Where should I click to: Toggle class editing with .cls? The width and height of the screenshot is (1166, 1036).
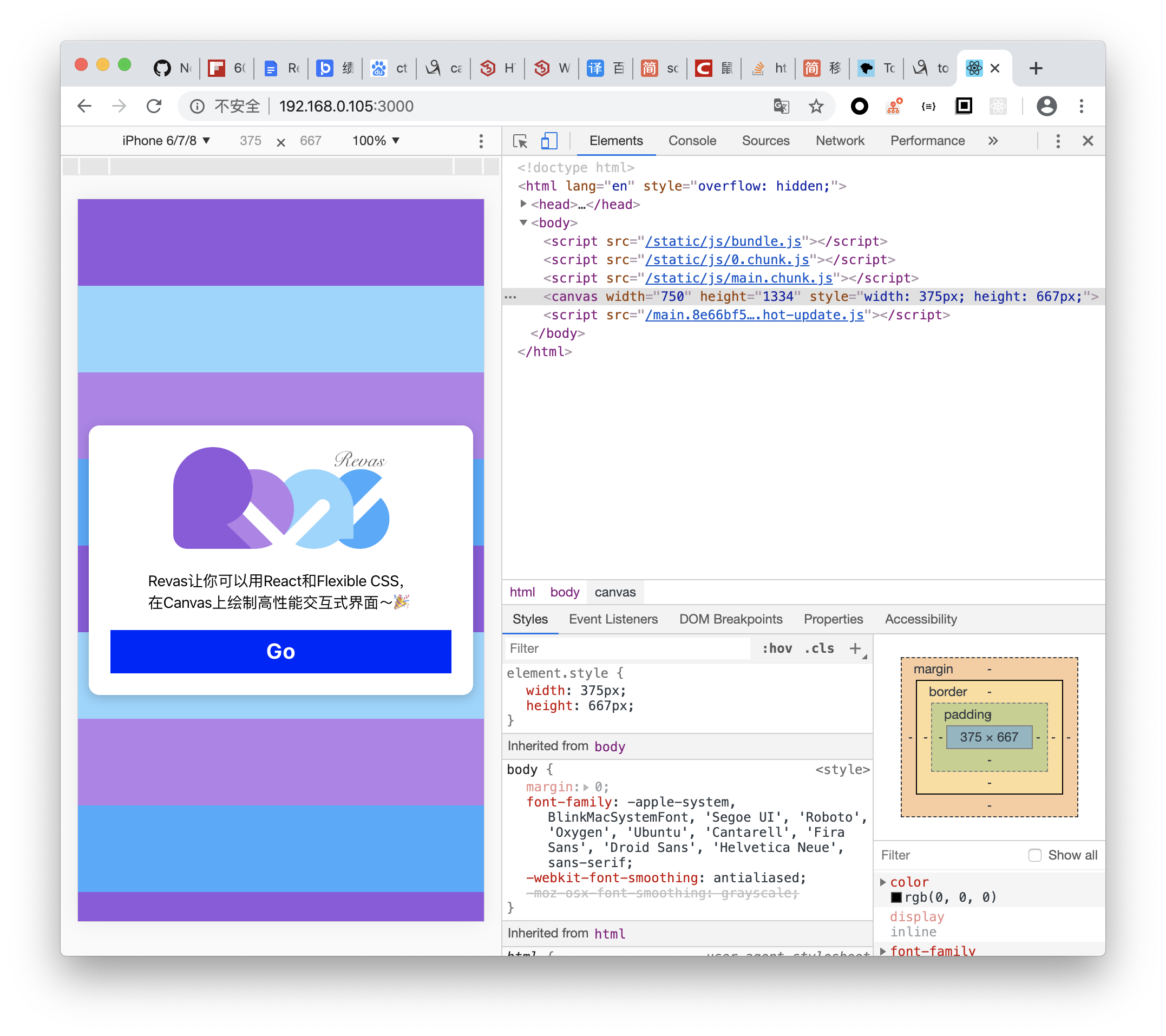tap(818, 648)
